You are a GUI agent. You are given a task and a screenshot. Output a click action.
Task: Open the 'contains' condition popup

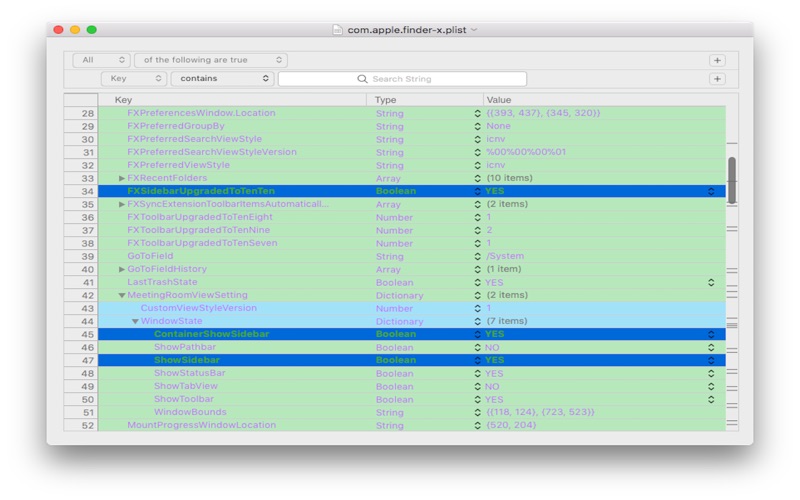click(223, 79)
